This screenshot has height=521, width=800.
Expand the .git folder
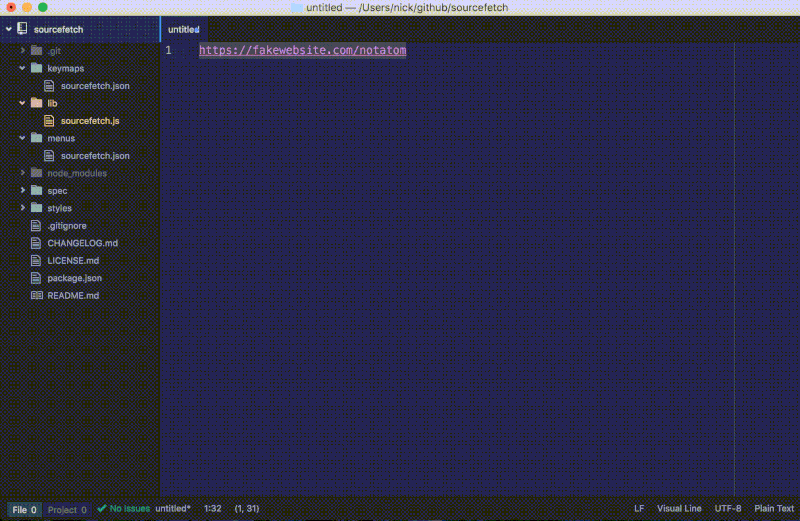coord(23,50)
